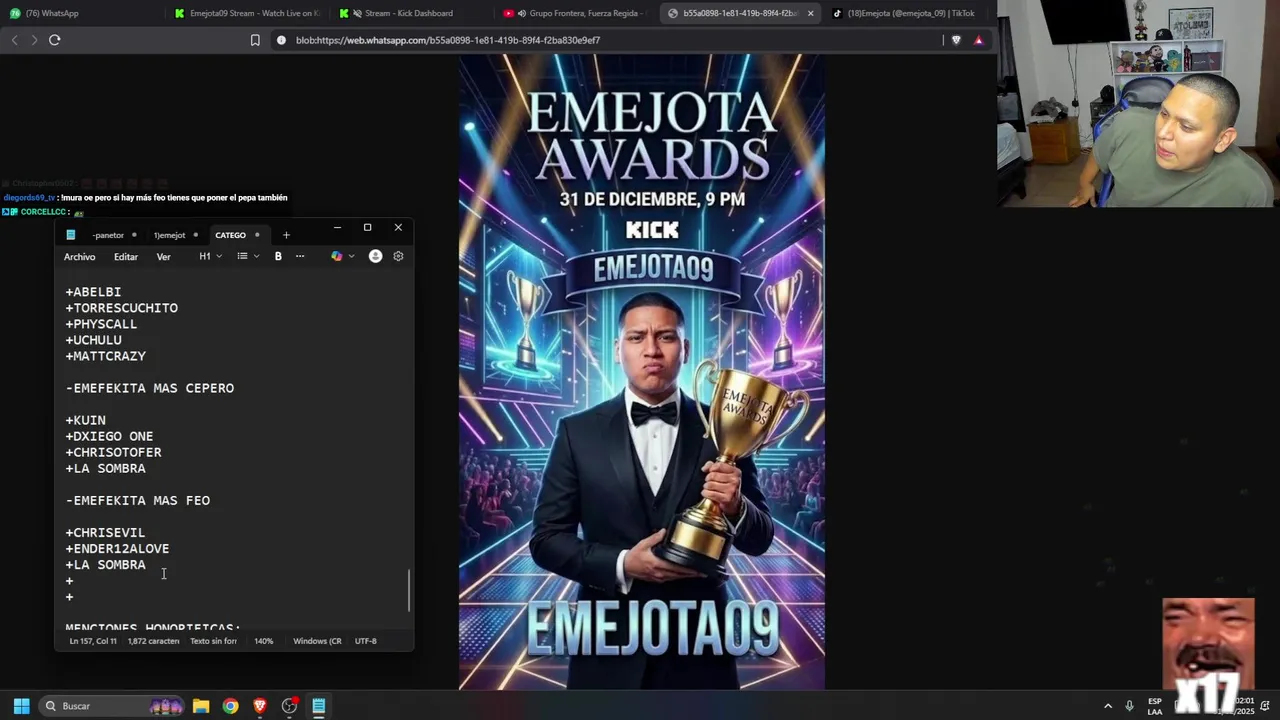Screen dimensions: 1280x720
Task: Switch to Stream - Kick Dashboard tab
Action: tap(409, 13)
